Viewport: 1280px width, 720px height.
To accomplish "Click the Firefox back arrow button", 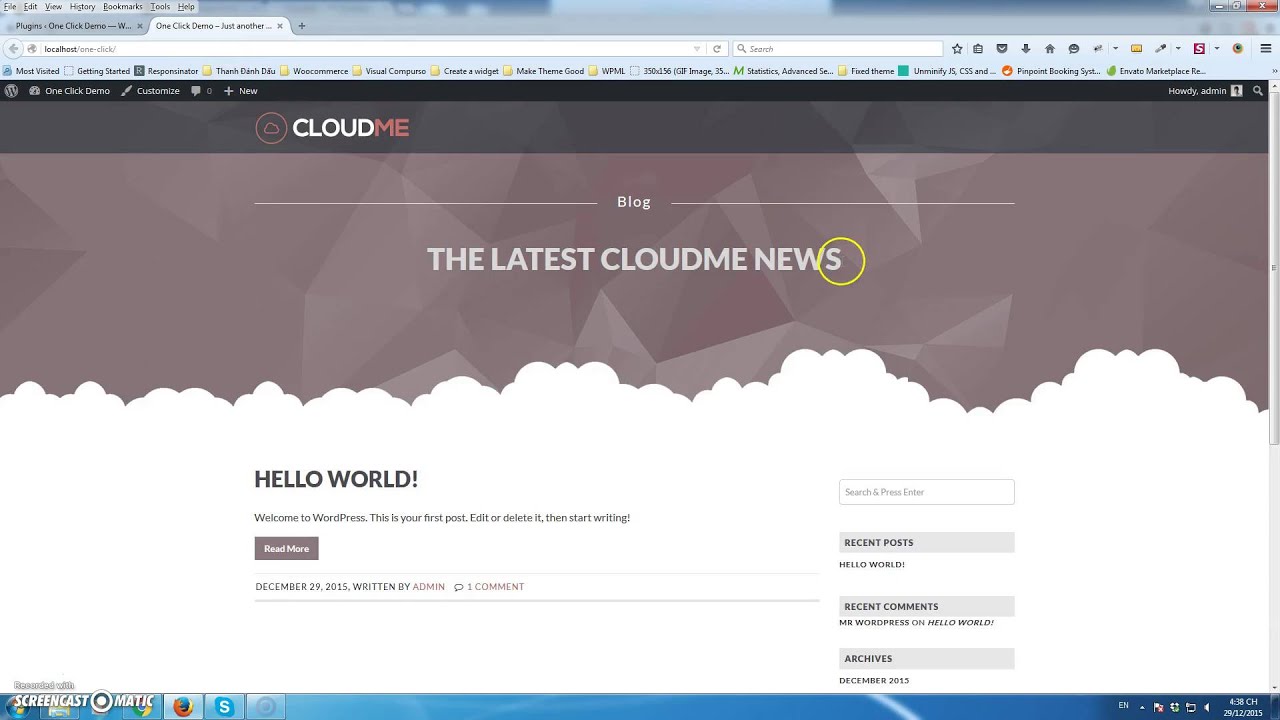I will click(x=13, y=48).
